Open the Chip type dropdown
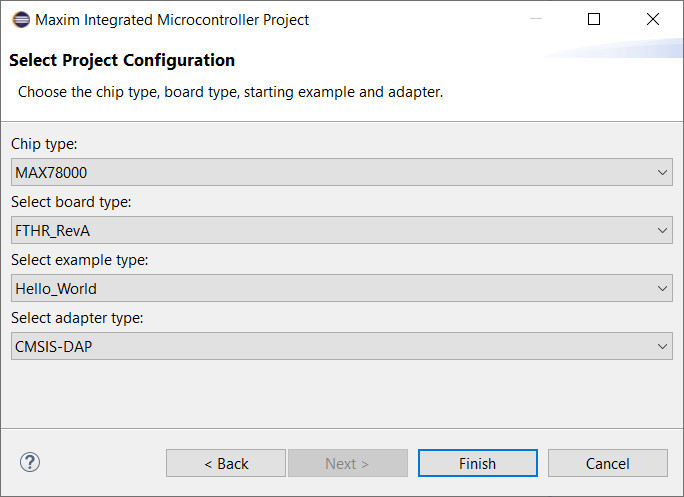684x497 pixels. point(340,172)
